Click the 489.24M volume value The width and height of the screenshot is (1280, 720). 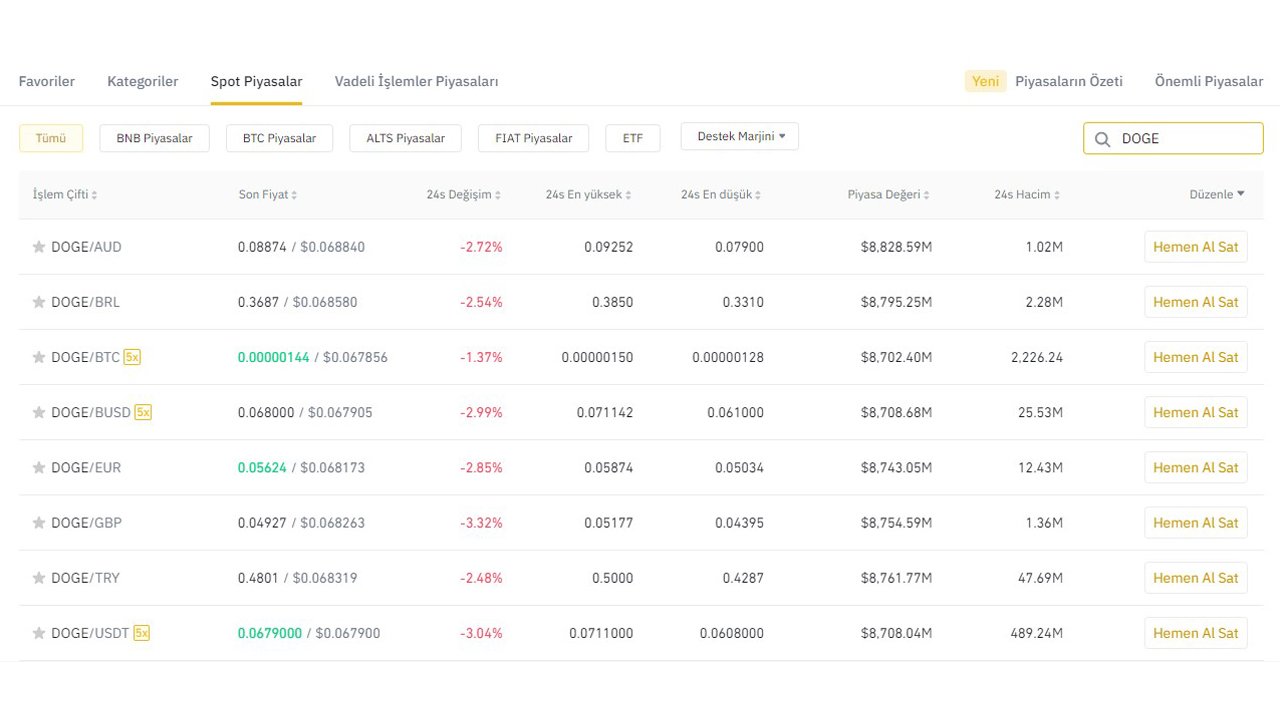click(x=1035, y=633)
